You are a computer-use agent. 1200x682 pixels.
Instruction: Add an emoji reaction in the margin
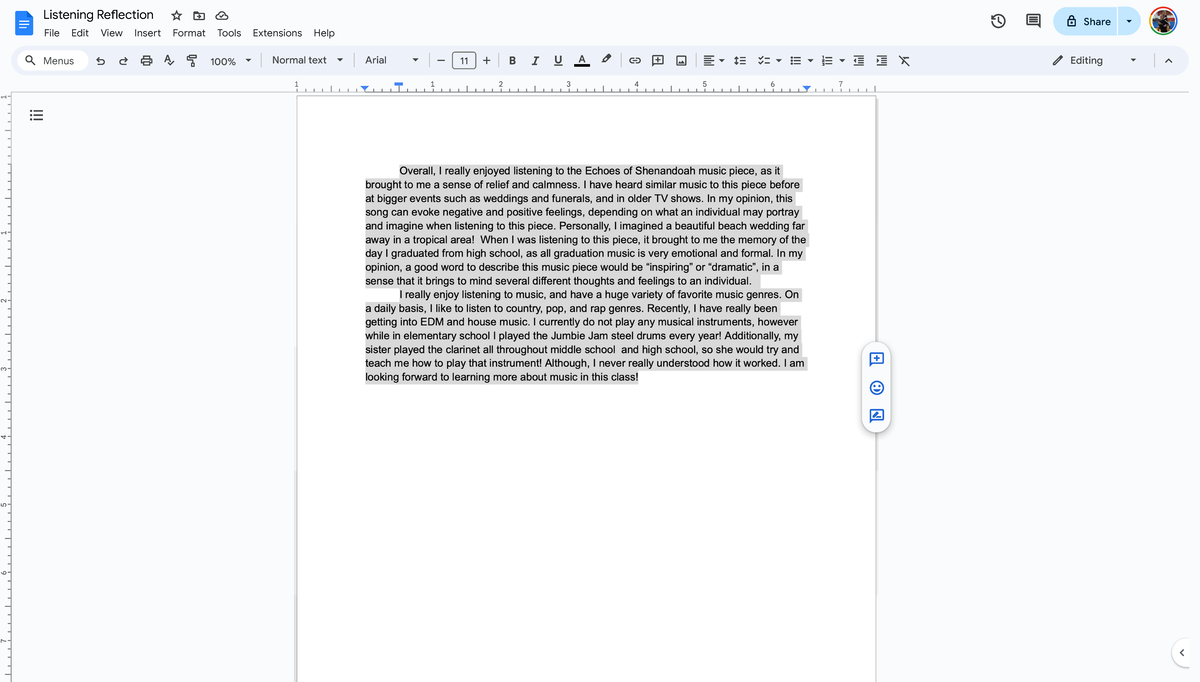pyautogui.click(x=876, y=387)
